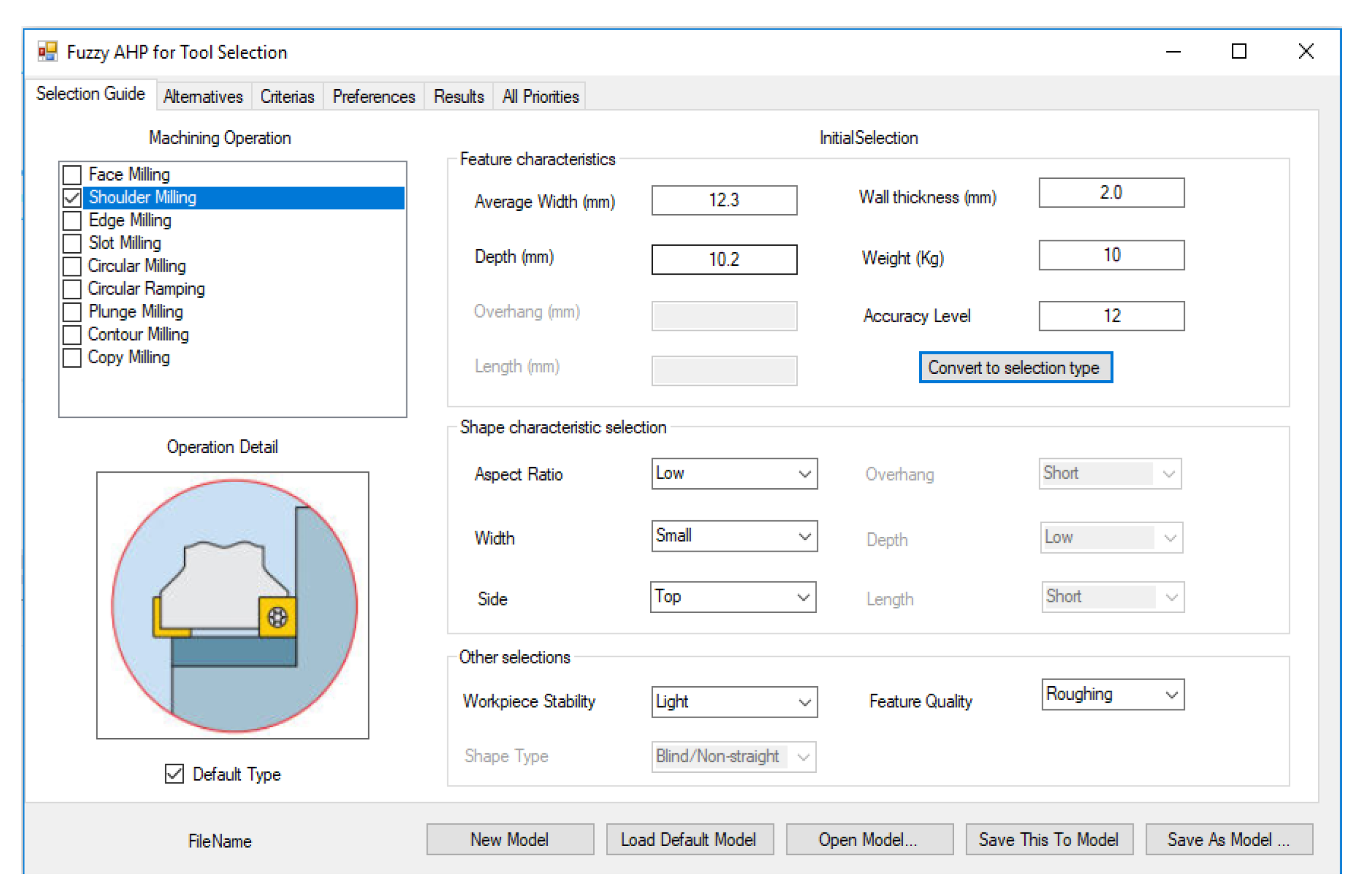Go to the All Priorities tab

[x=540, y=96]
